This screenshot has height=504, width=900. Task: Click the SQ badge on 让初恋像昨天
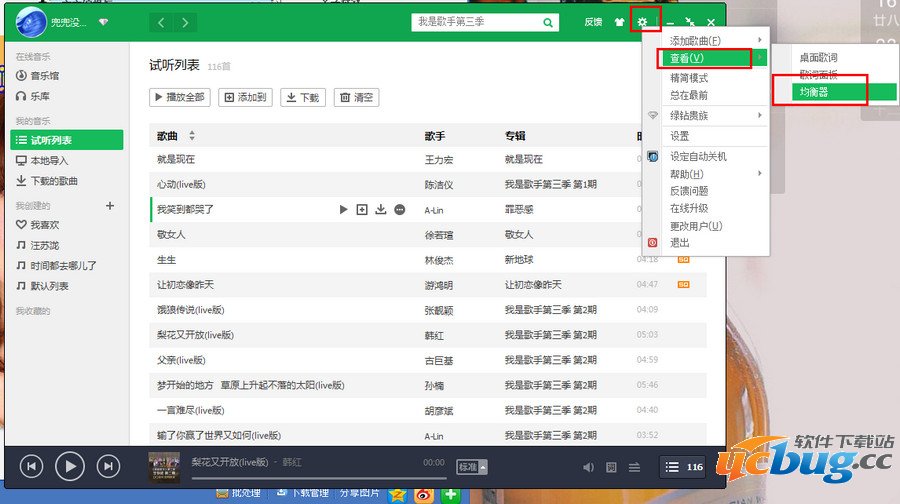pos(683,285)
